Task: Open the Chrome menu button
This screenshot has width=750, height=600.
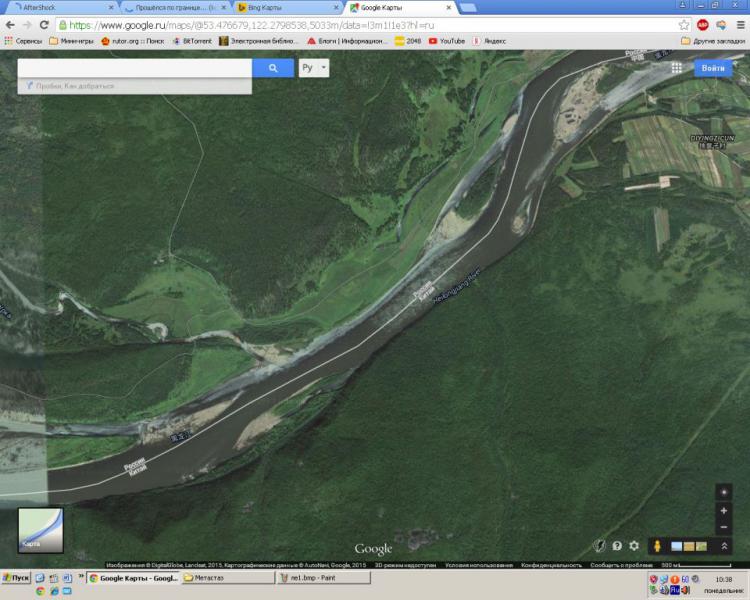Action: click(740, 24)
